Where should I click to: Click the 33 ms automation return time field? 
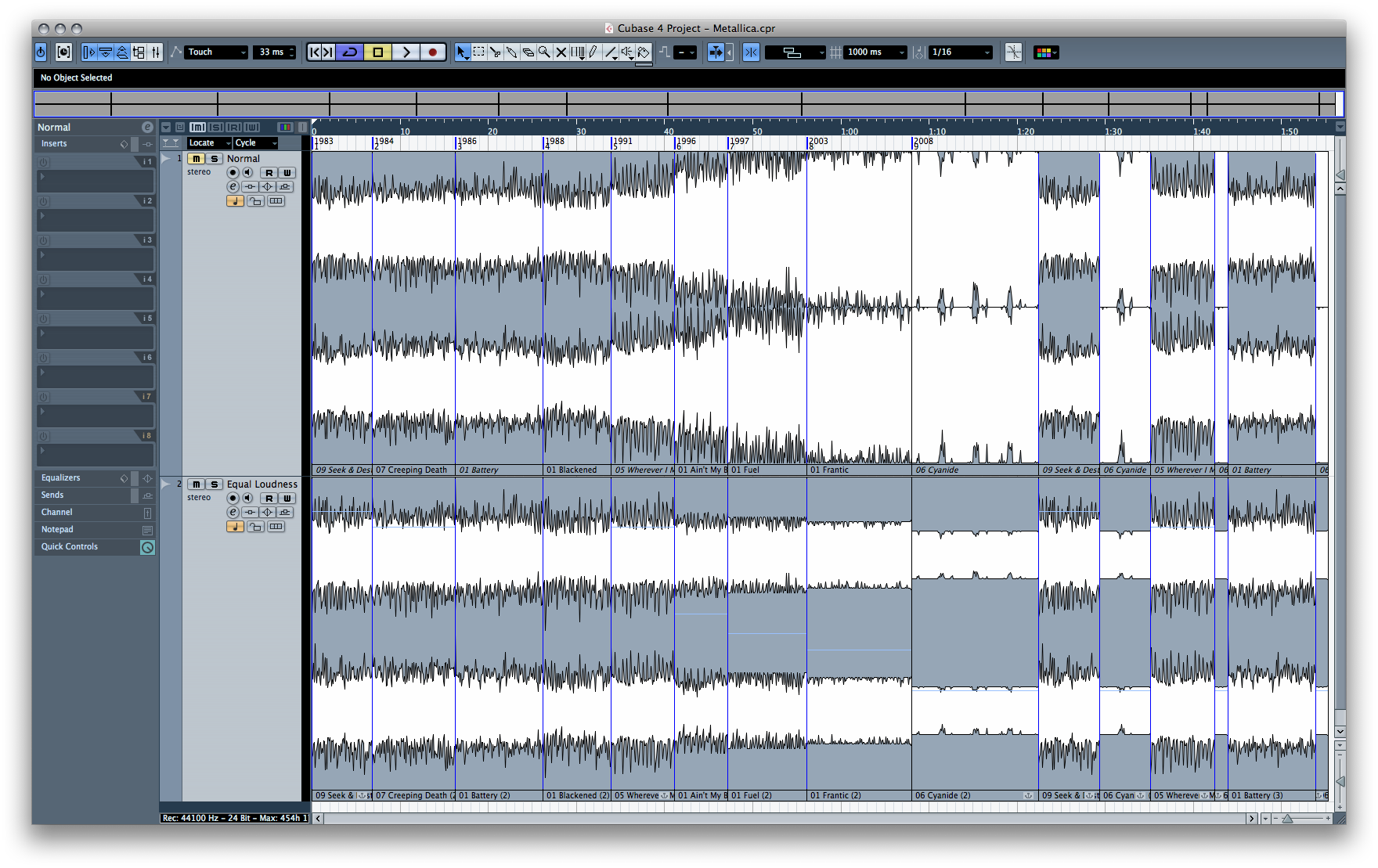click(276, 52)
